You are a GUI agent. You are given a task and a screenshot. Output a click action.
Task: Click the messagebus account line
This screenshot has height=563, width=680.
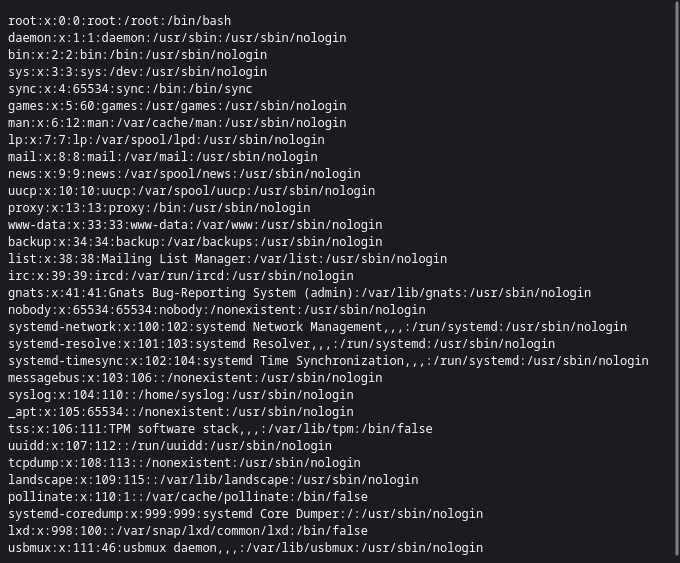tap(195, 378)
